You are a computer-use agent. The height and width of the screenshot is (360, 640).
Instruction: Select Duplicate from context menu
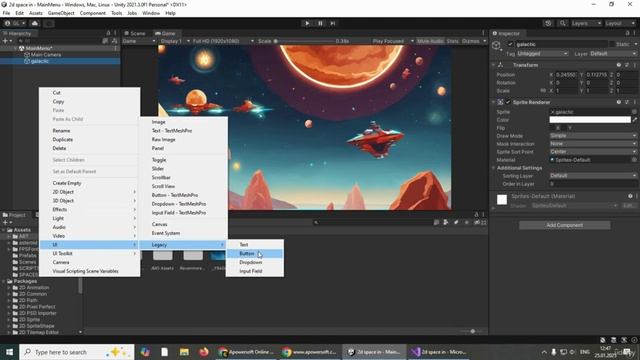(x=89, y=140)
